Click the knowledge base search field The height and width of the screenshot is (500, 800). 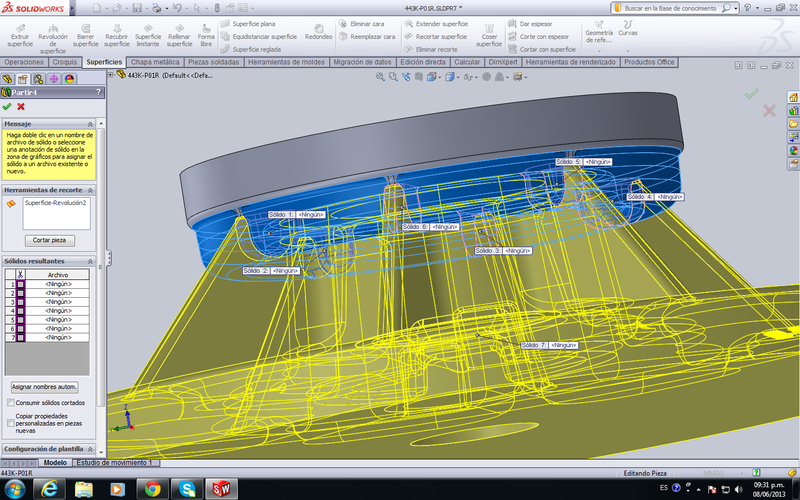click(x=670, y=7)
